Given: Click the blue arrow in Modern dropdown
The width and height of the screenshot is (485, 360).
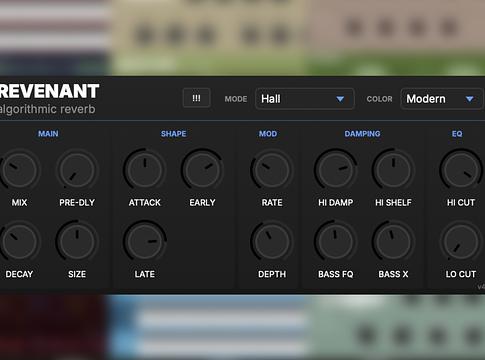Looking at the screenshot, I should pyautogui.click(x=470, y=99).
